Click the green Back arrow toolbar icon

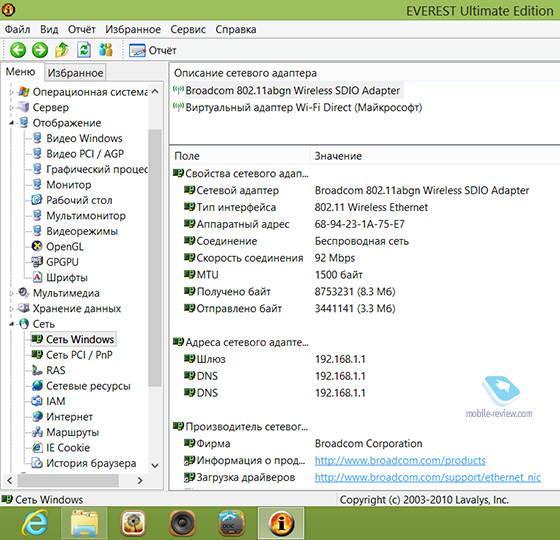(x=18, y=50)
